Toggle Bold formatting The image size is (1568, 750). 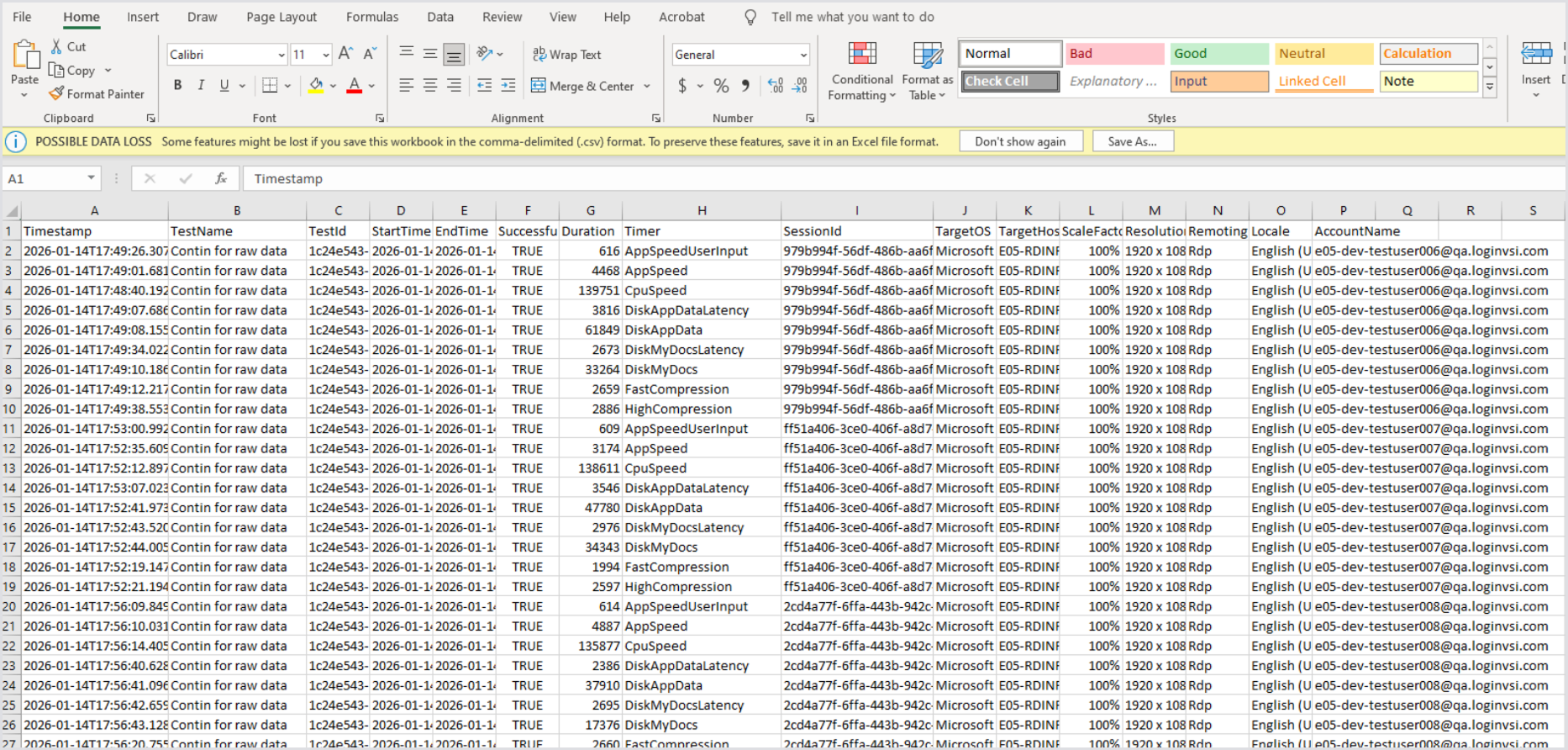[x=177, y=86]
